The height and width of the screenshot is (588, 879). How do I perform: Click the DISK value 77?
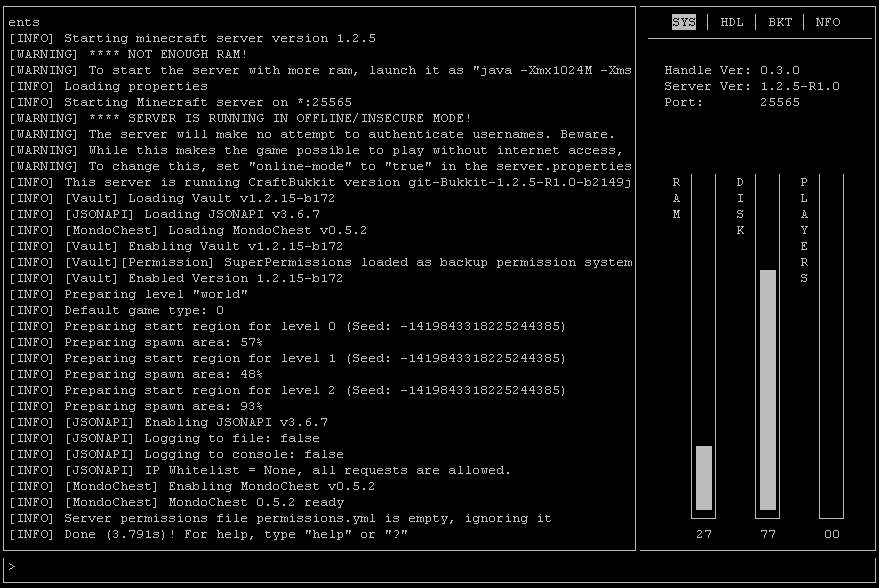(767, 534)
